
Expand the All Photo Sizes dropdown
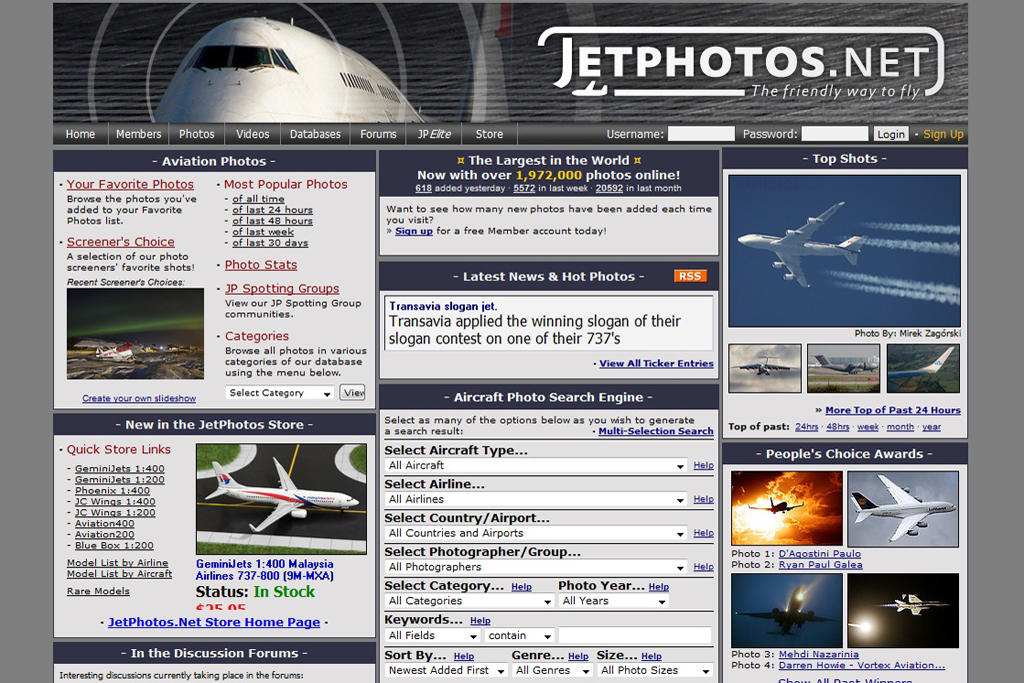655,671
